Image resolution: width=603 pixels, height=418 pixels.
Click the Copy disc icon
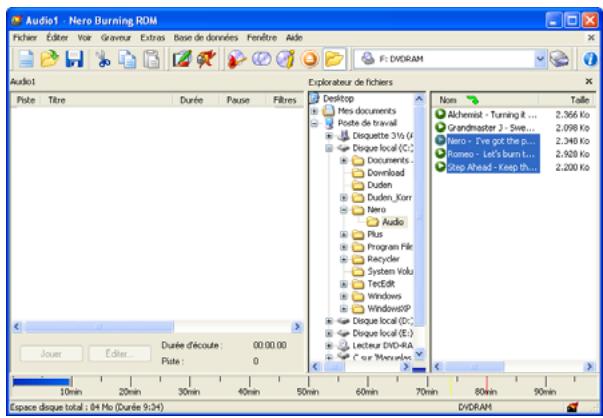coord(262,59)
